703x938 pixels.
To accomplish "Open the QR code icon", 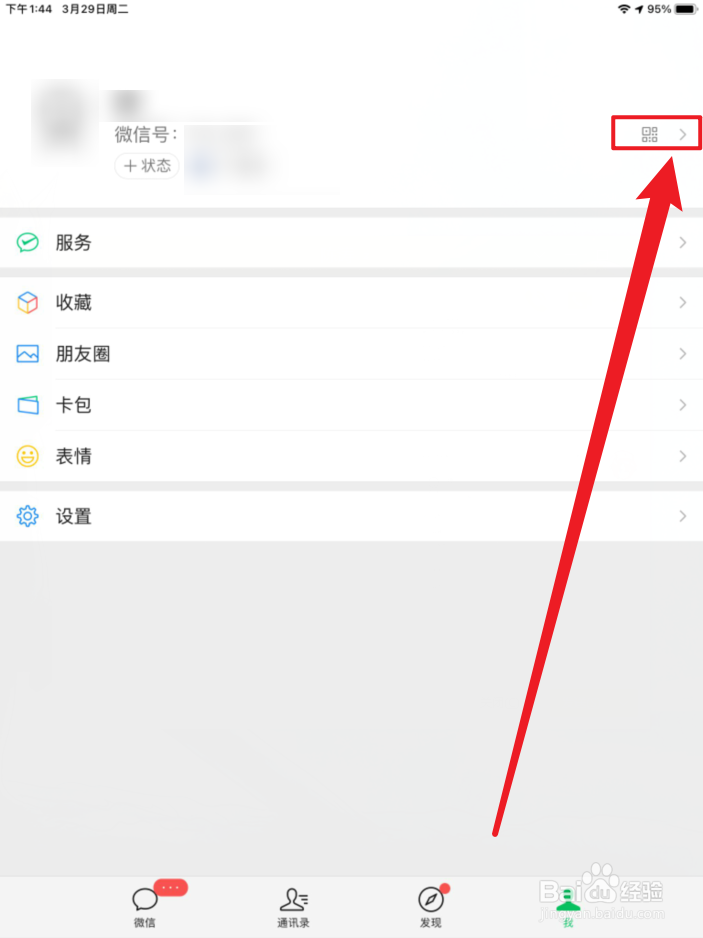I will 649,134.
